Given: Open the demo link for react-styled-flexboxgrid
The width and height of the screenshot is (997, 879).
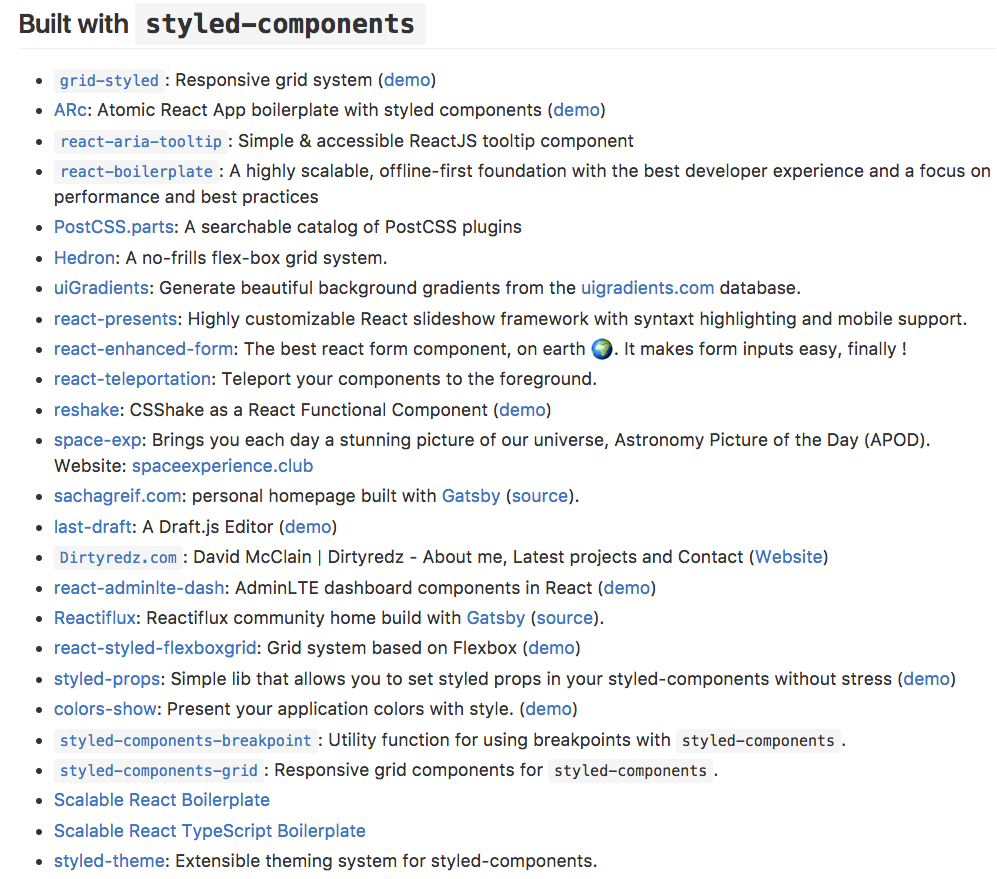Looking at the screenshot, I should pos(552,648).
